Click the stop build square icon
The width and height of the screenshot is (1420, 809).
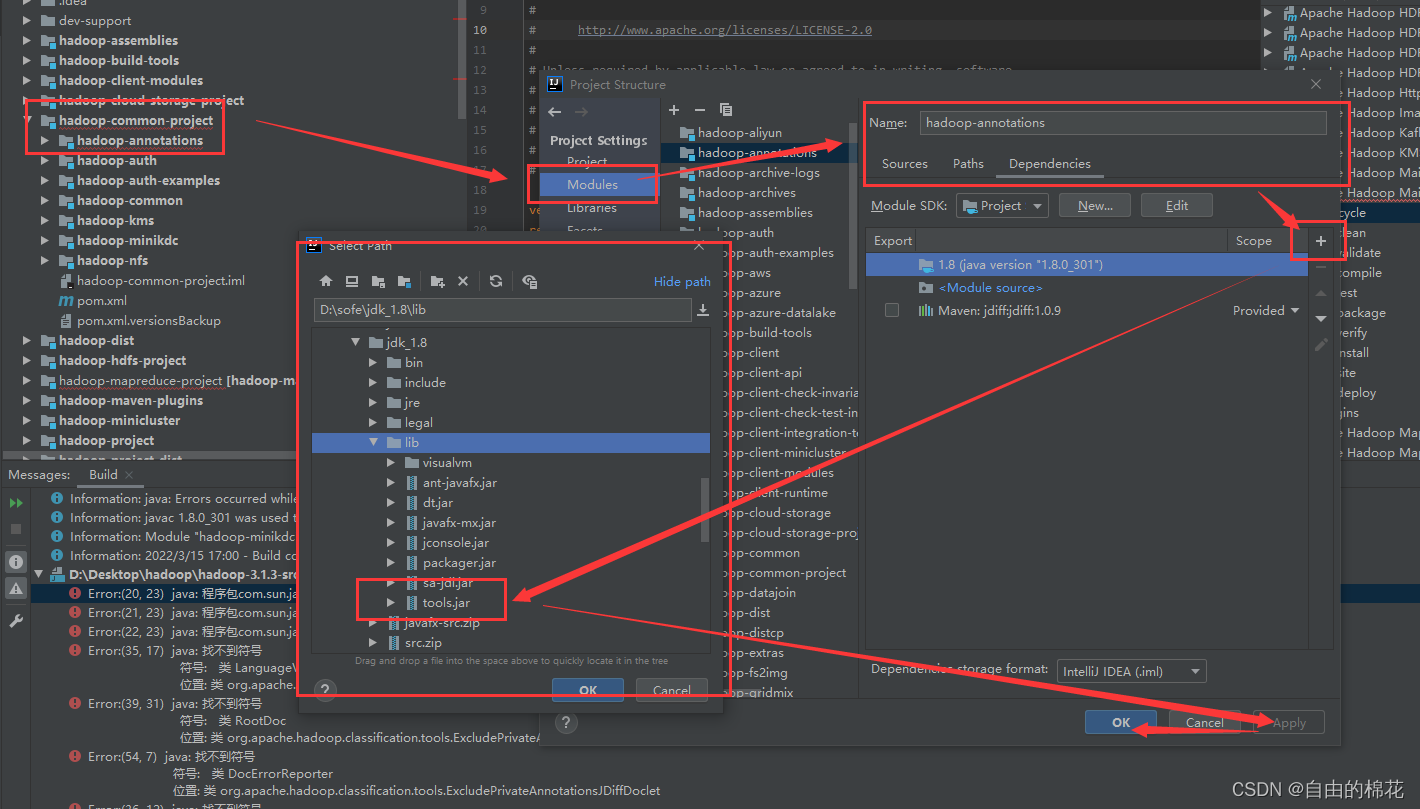click(16, 528)
